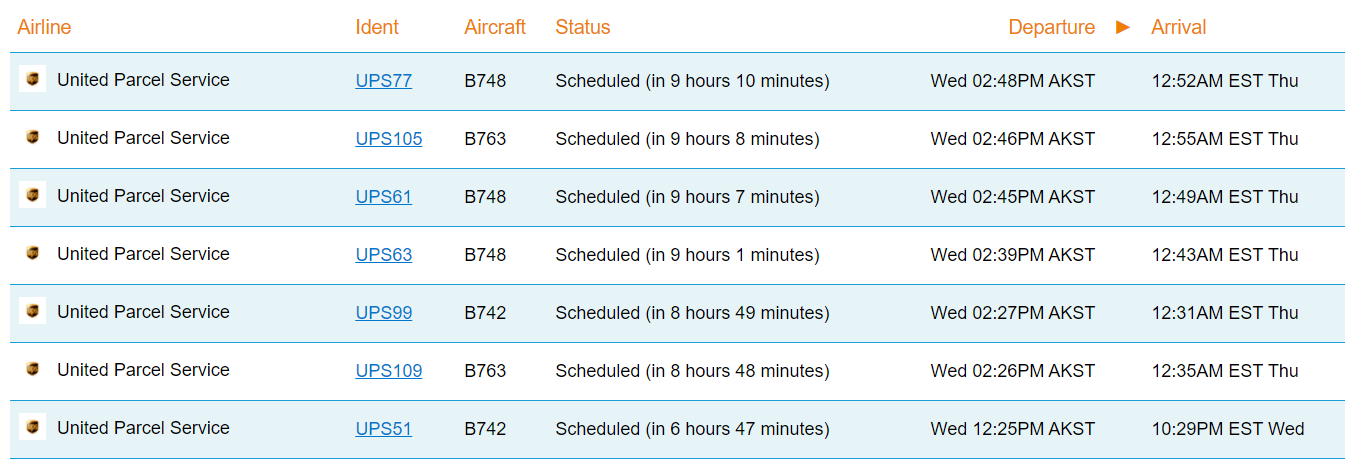
Task: Open the UPS99 flight link
Action: (x=384, y=313)
